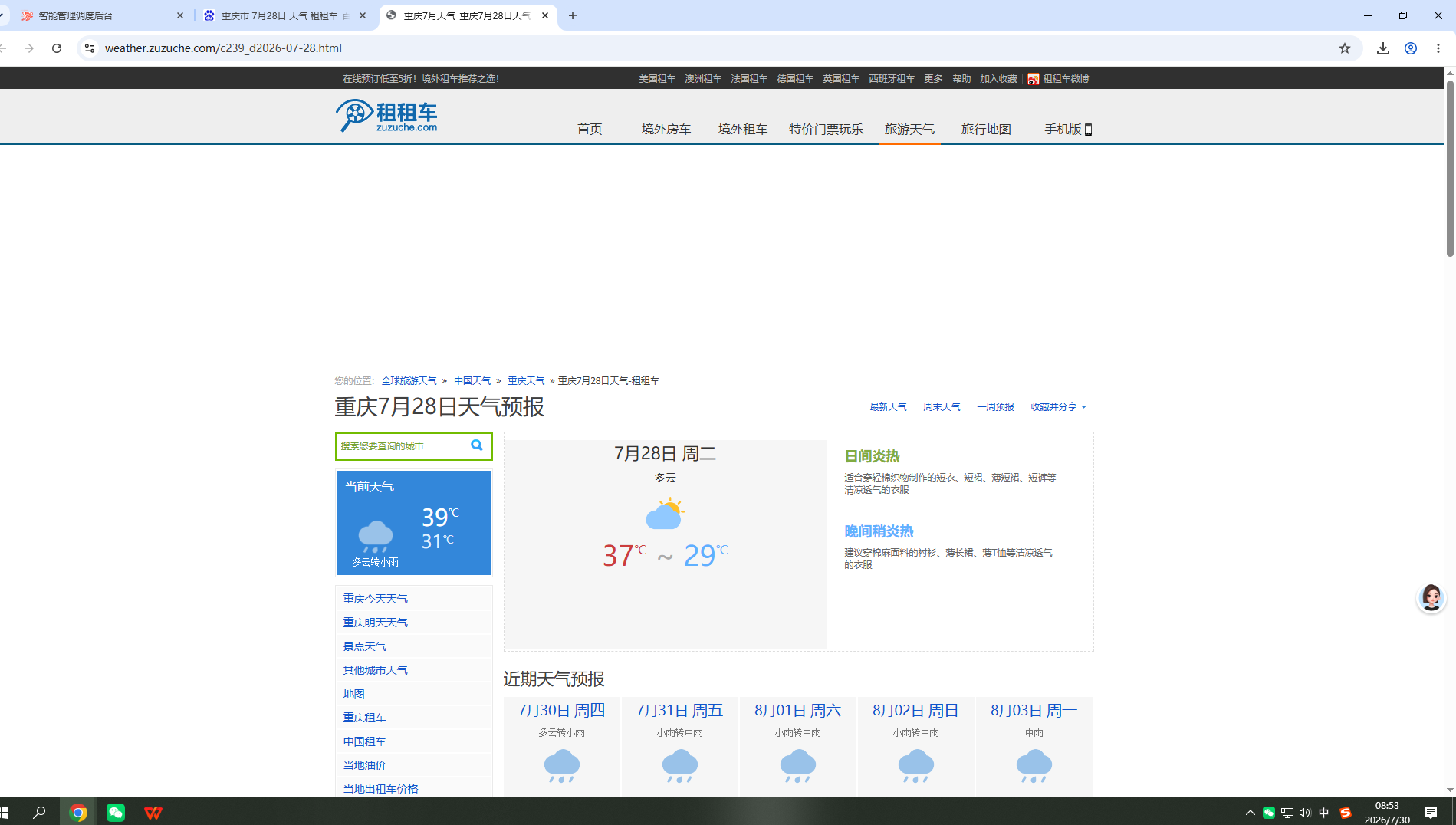The image size is (1456, 825).
Task: Open the 手机版 nav item
Action: (x=1068, y=129)
